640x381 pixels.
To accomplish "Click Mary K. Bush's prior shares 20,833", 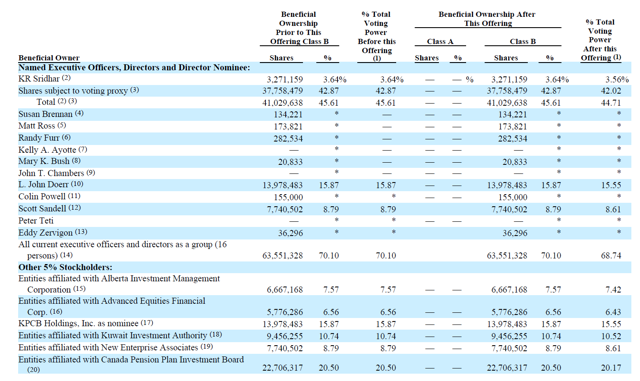I will [290, 162].
